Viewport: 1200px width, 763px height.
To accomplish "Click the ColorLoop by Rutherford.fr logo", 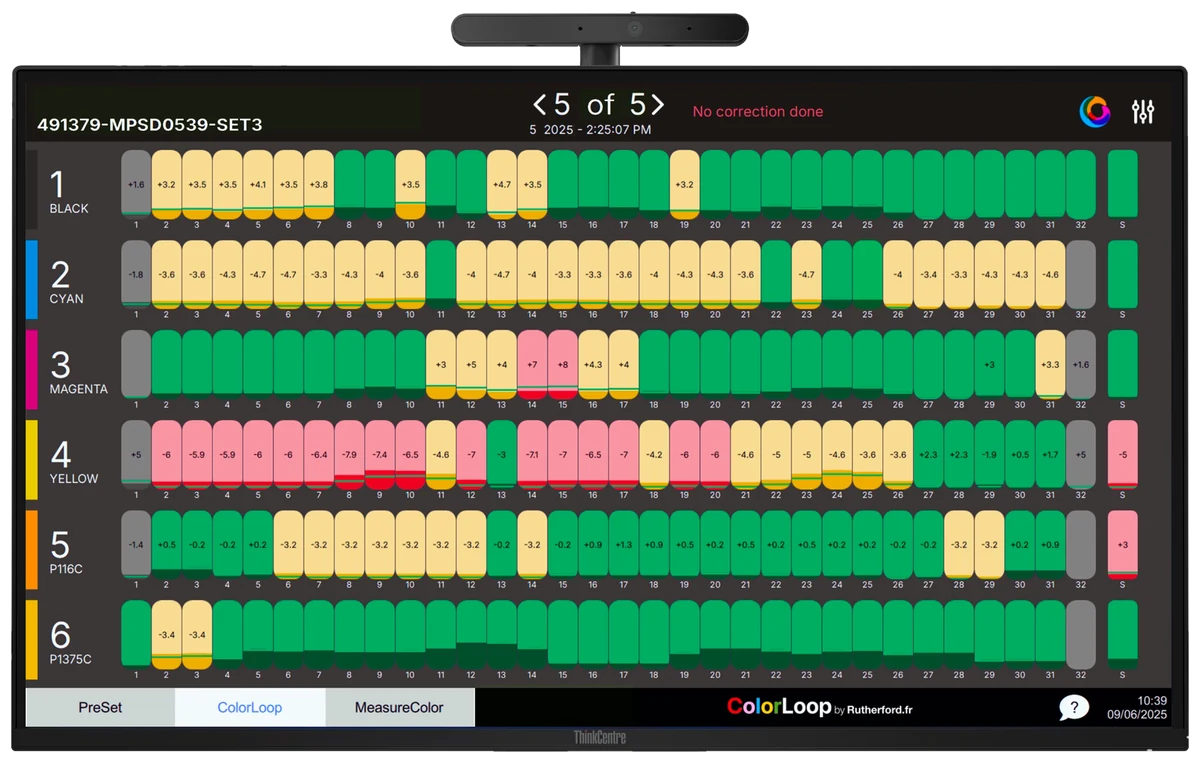I will tap(819, 707).
